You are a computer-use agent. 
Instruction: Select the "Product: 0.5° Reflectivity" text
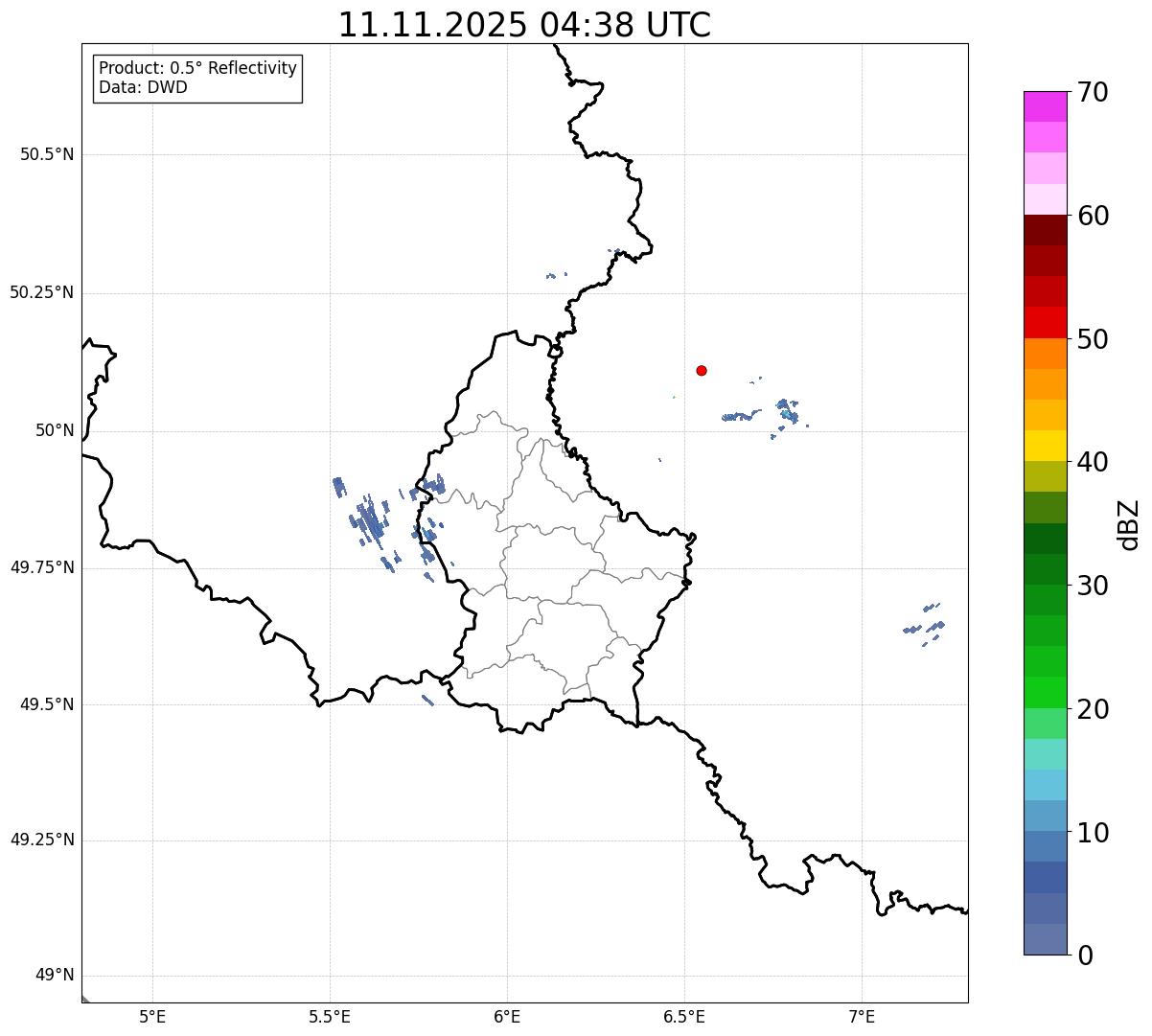click(x=197, y=68)
